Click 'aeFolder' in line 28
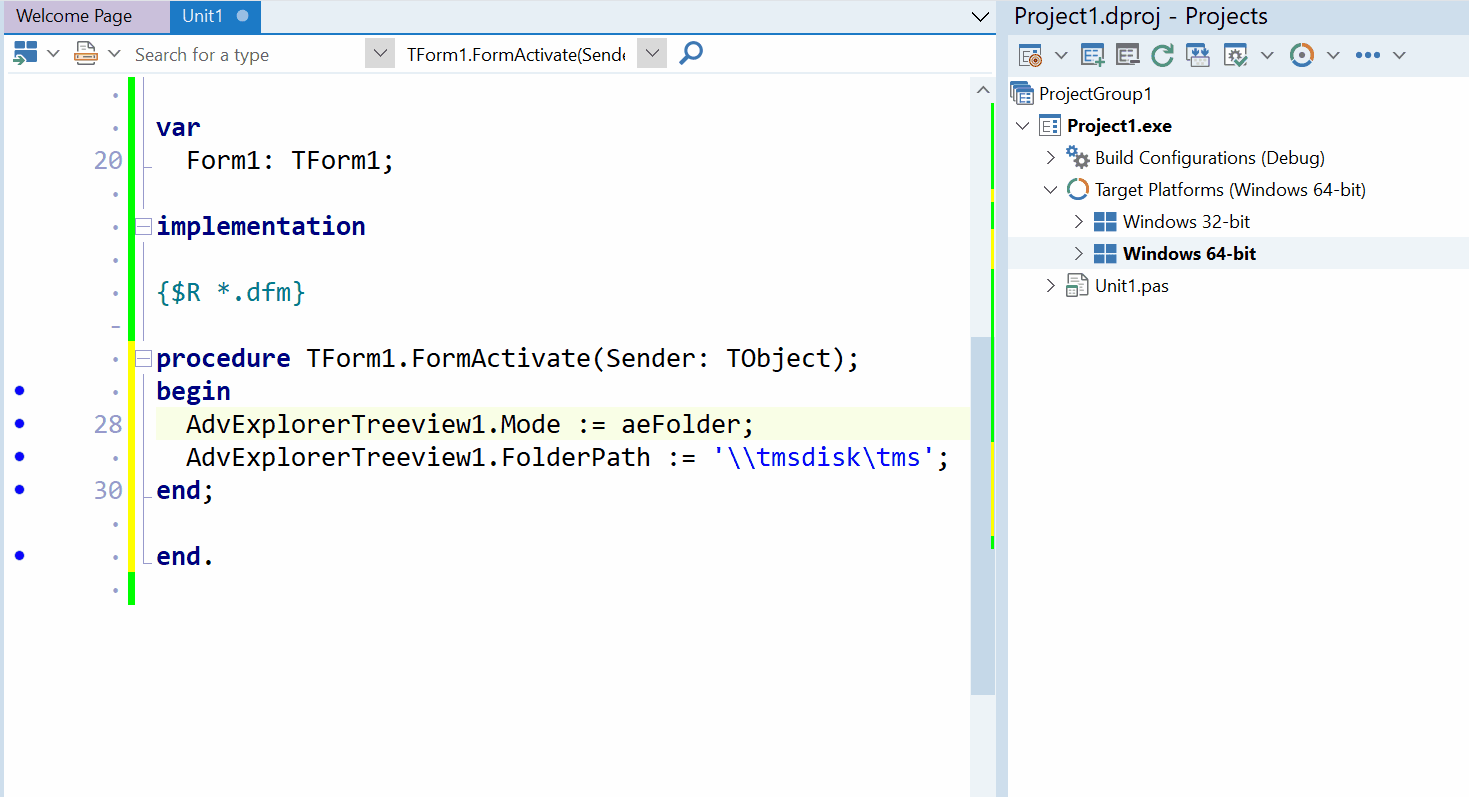The image size is (1469, 797). tap(680, 424)
